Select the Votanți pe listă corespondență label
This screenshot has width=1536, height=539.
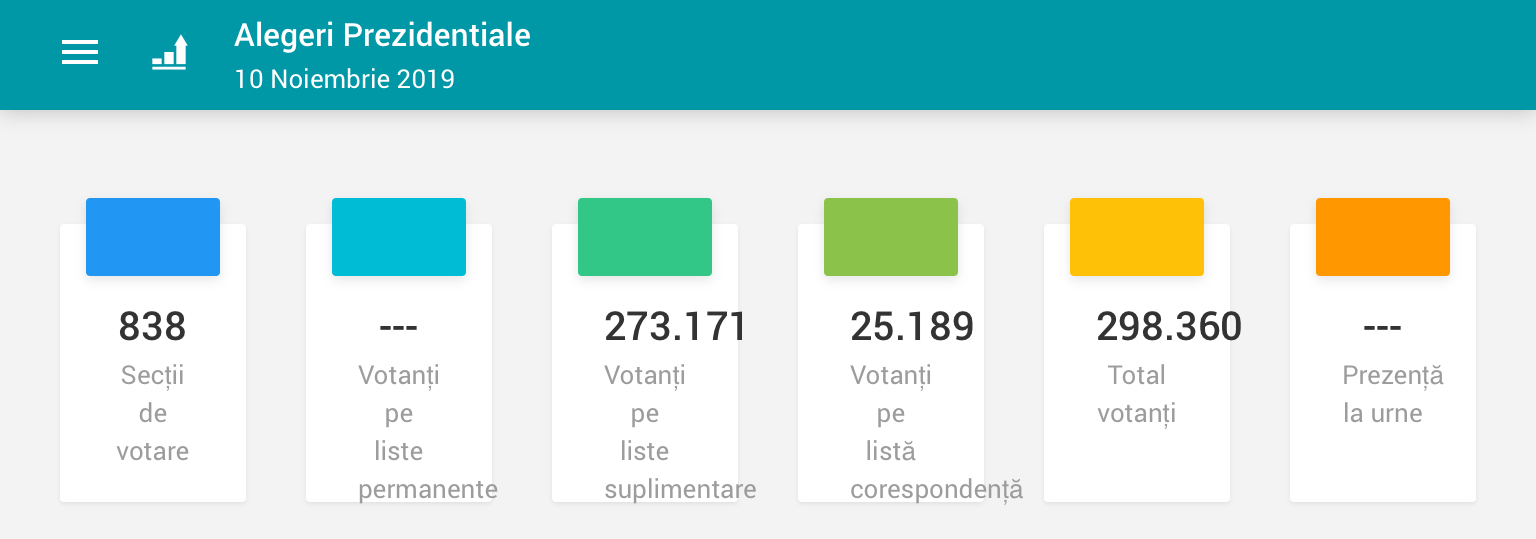coord(891,432)
